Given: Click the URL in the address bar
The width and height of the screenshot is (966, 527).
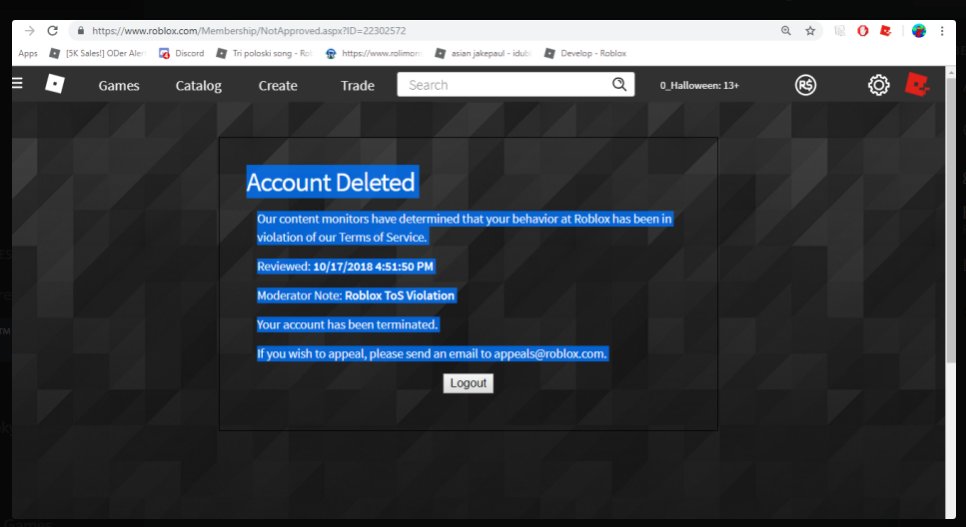Looking at the screenshot, I should 249,31.
